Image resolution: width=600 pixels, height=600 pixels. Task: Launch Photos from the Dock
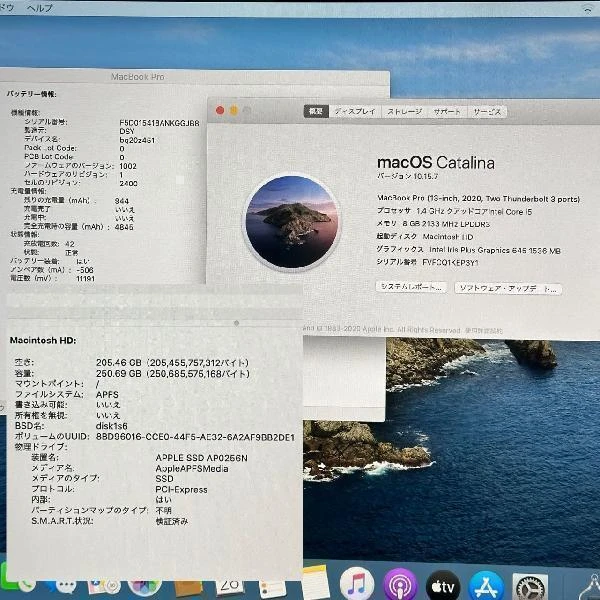click(x=144, y=587)
